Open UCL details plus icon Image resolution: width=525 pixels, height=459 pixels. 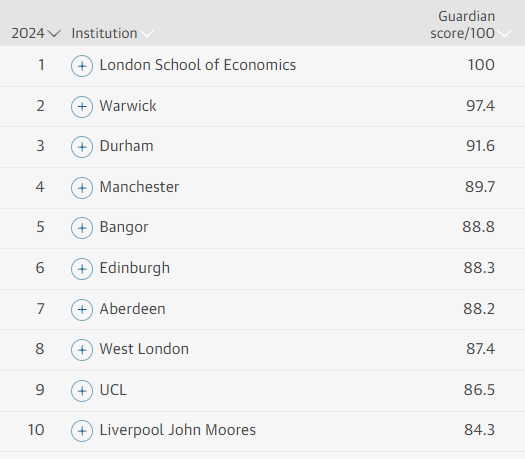coord(82,391)
